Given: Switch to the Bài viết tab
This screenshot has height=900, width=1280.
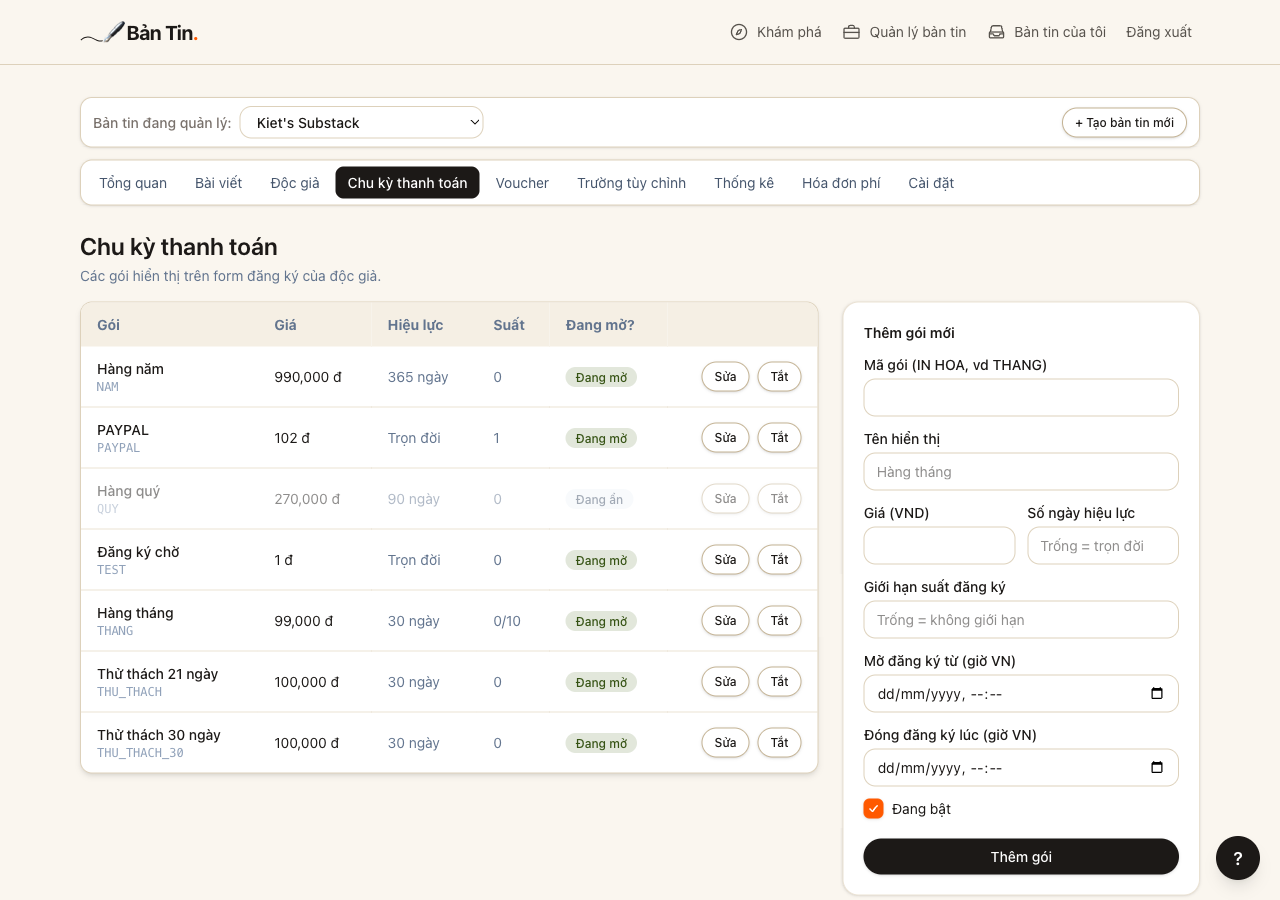Looking at the screenshot, I should point(219,183).
